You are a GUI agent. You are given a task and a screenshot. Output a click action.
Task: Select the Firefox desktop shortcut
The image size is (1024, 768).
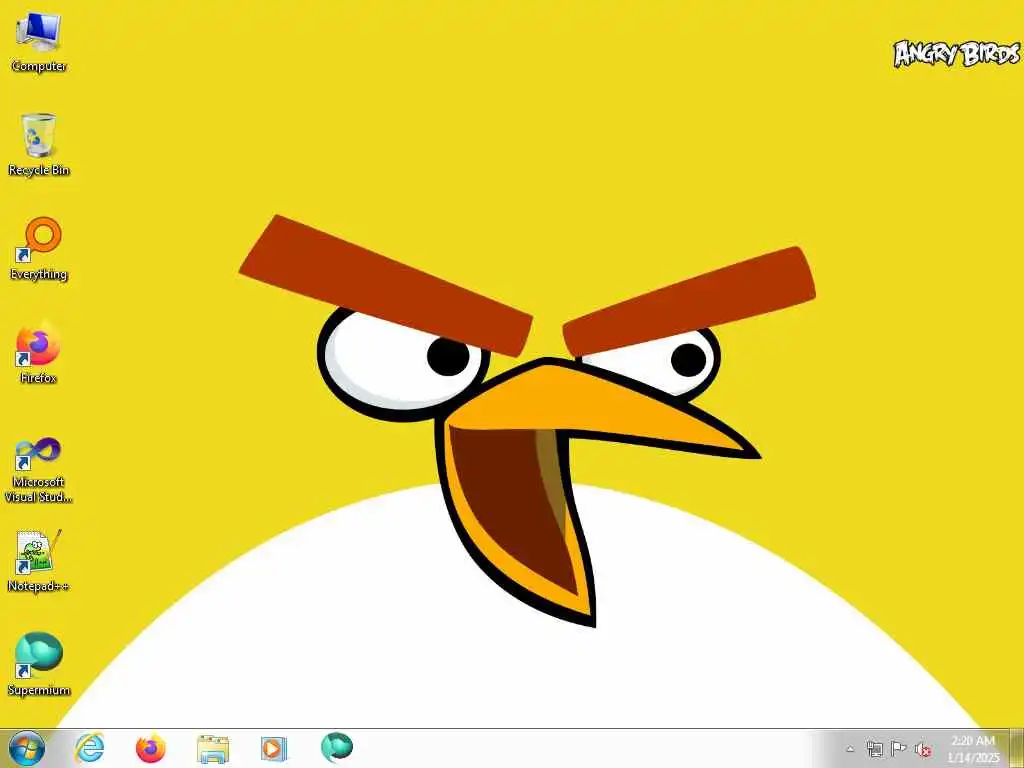click(39, 353)
